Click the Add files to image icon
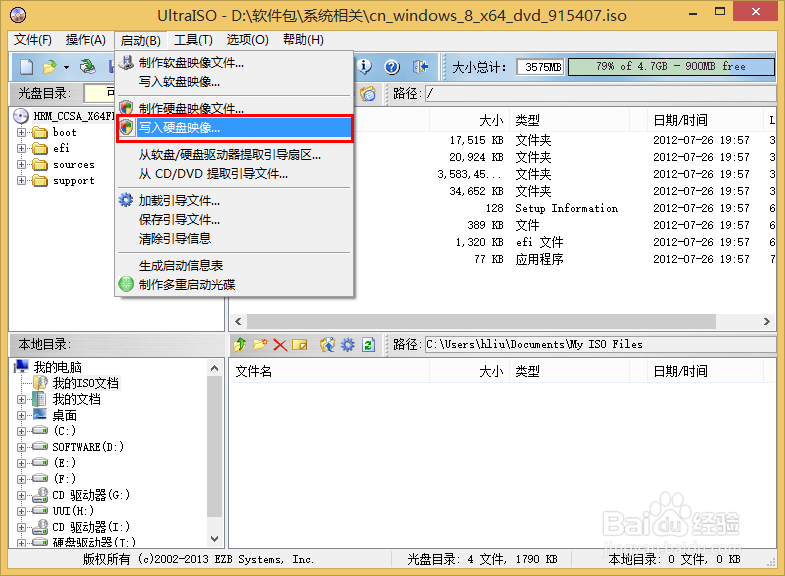Screen dimensions: 785x576 (327, 345)
